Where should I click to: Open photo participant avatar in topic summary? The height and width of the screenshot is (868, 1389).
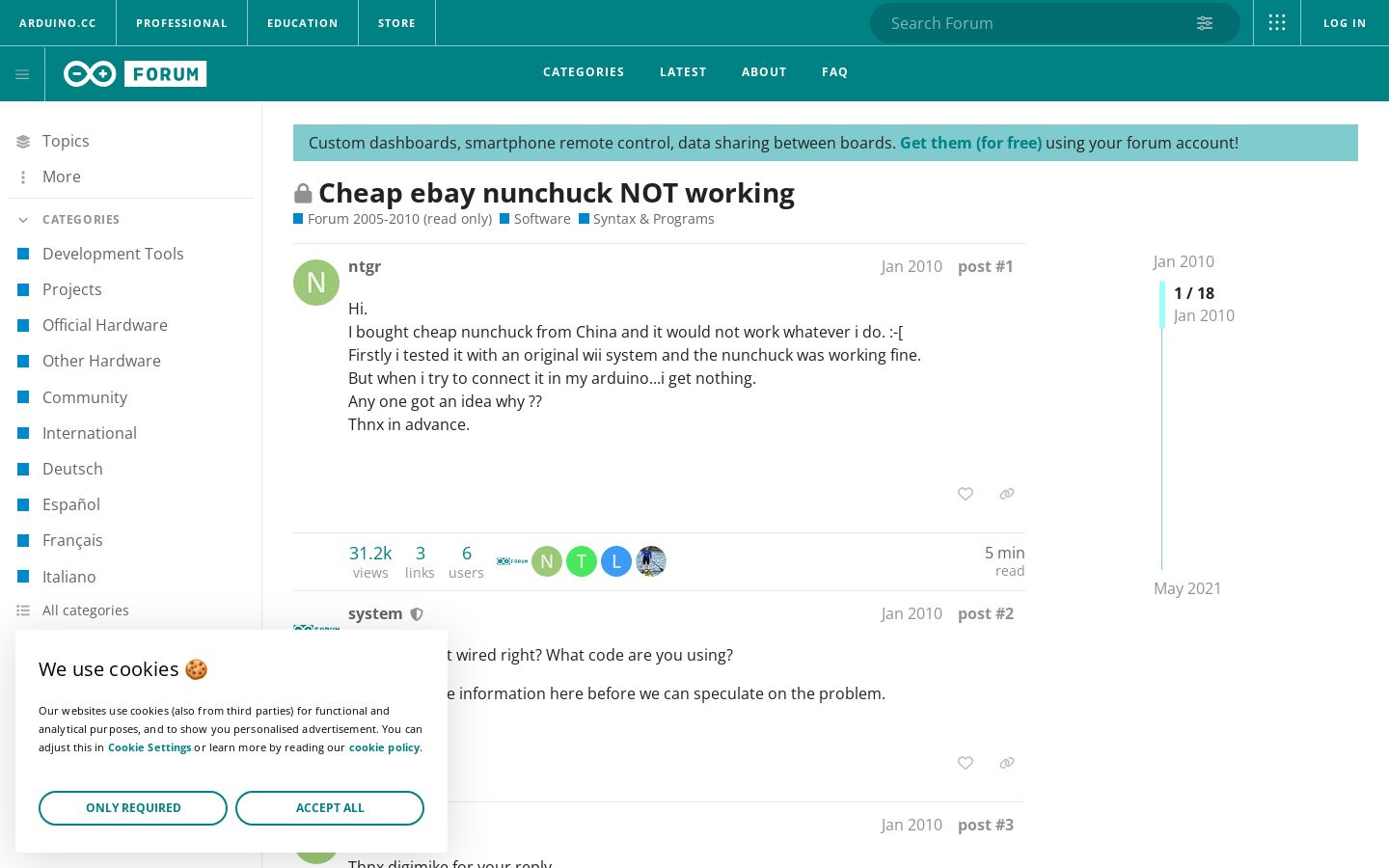pos(651,561)
